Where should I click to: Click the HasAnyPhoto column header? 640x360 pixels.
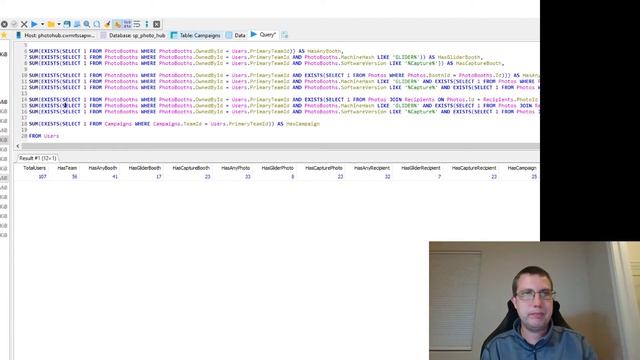(x=236, y=168)
